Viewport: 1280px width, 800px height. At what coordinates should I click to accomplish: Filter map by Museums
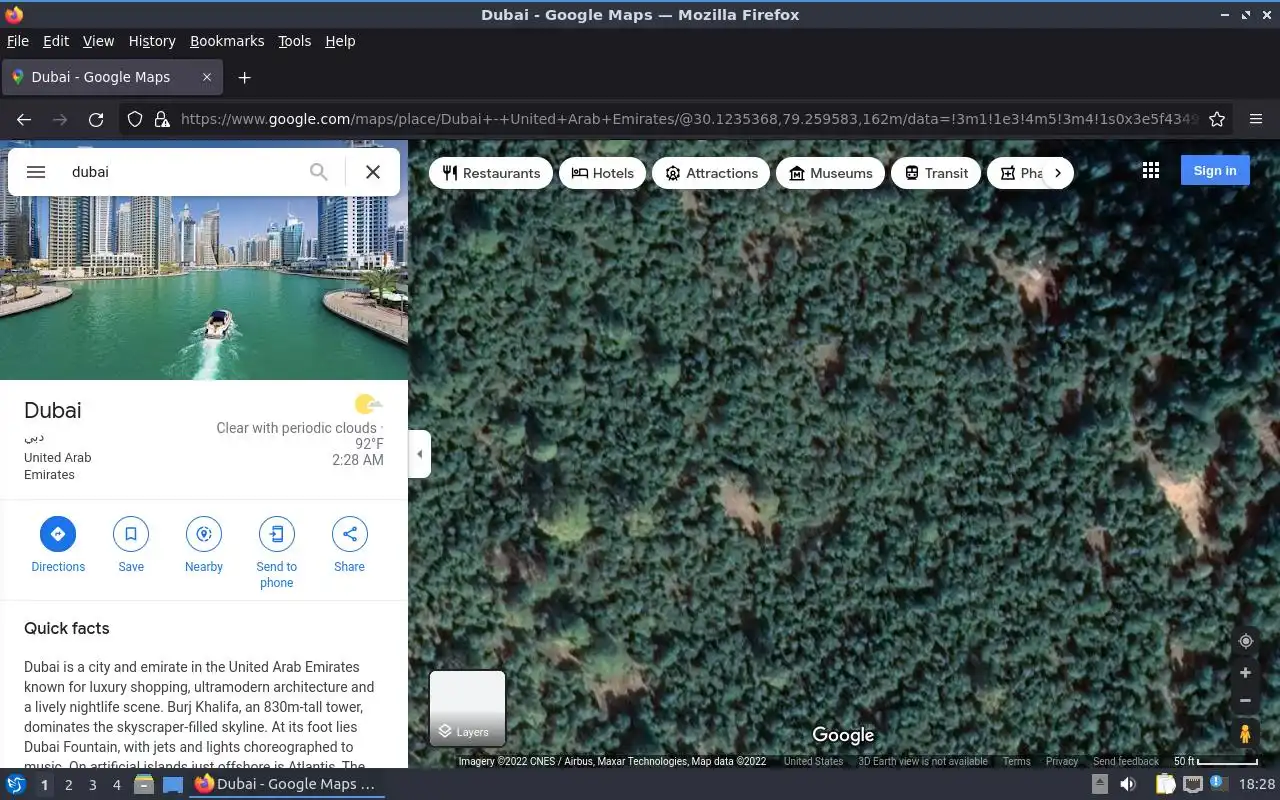830,173
